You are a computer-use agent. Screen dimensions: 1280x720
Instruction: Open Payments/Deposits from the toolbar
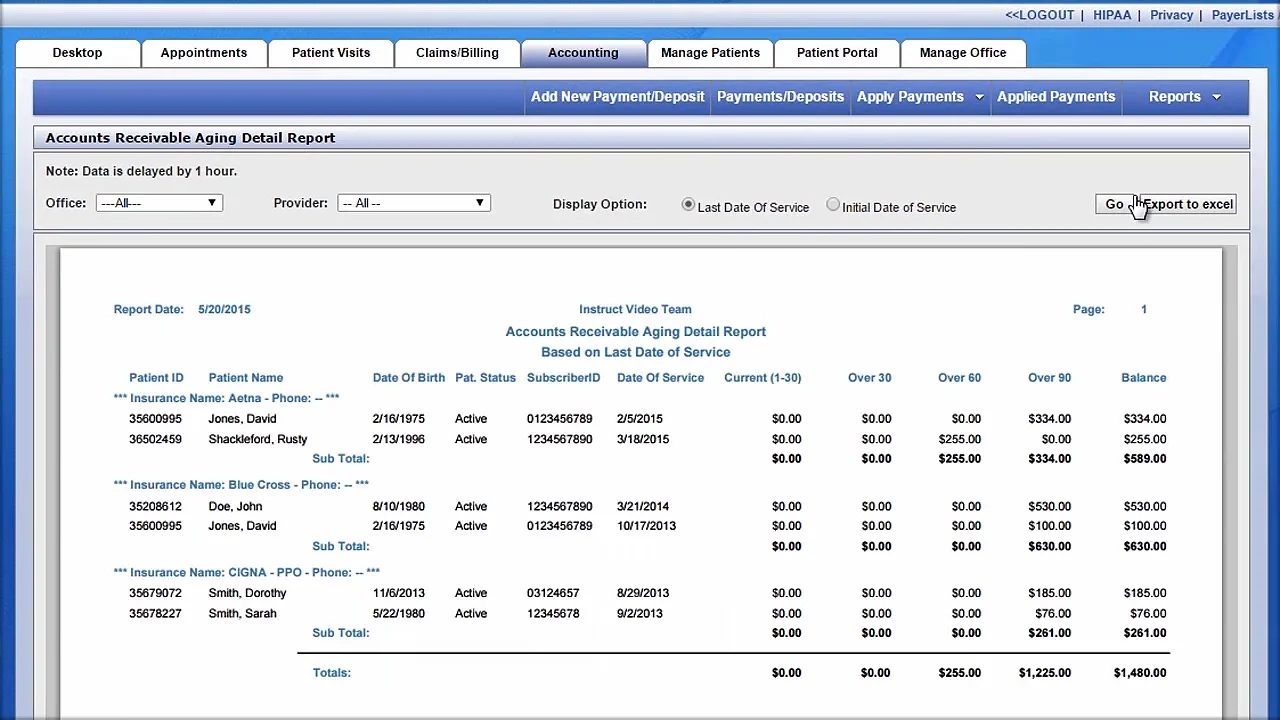click(780, 97)
